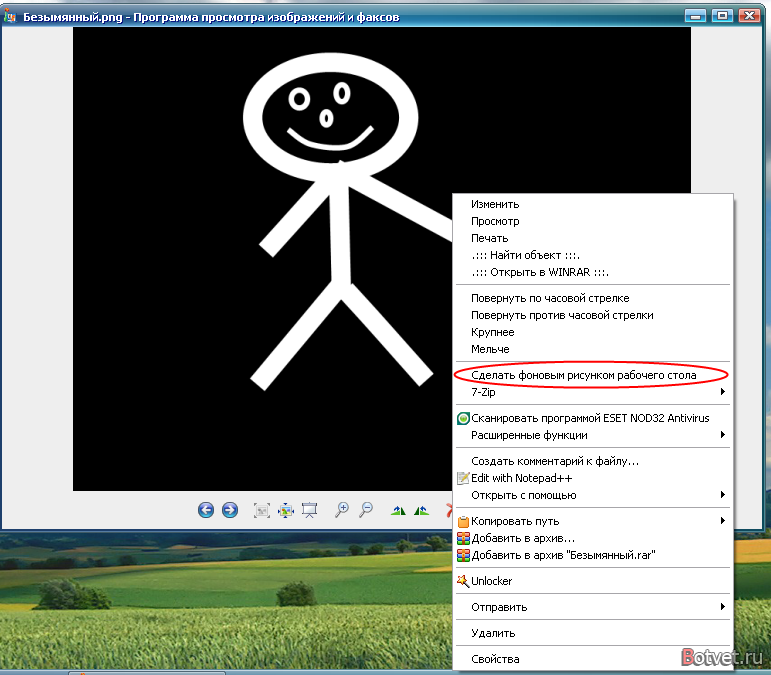The width and height of the screenshot is (771, 675).
Task: Zoom in with the plus magnifier icon
Action: click(341, 510)
